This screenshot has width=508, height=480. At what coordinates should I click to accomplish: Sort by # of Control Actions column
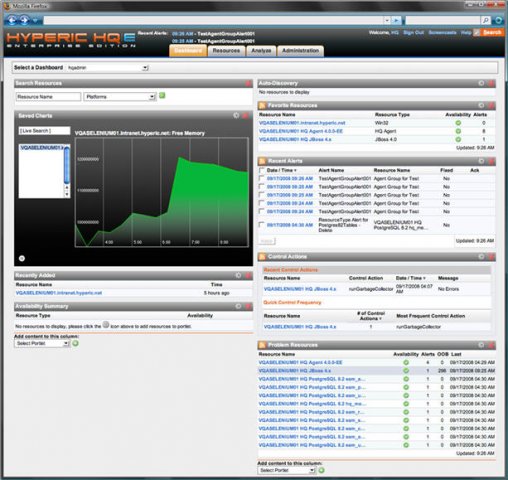(x=371, y=316)
